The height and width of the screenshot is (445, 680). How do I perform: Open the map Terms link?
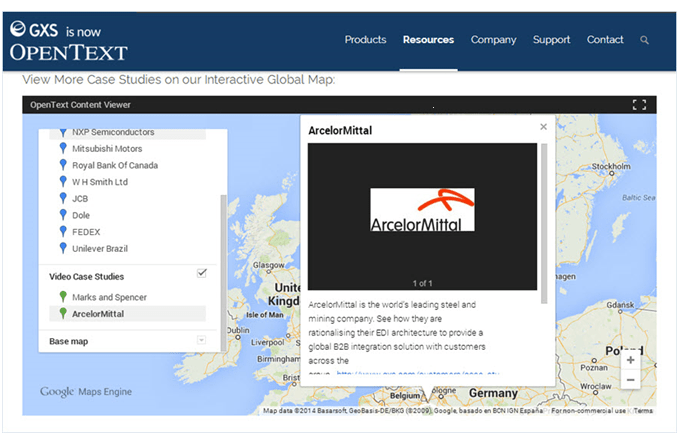[643, 411]
